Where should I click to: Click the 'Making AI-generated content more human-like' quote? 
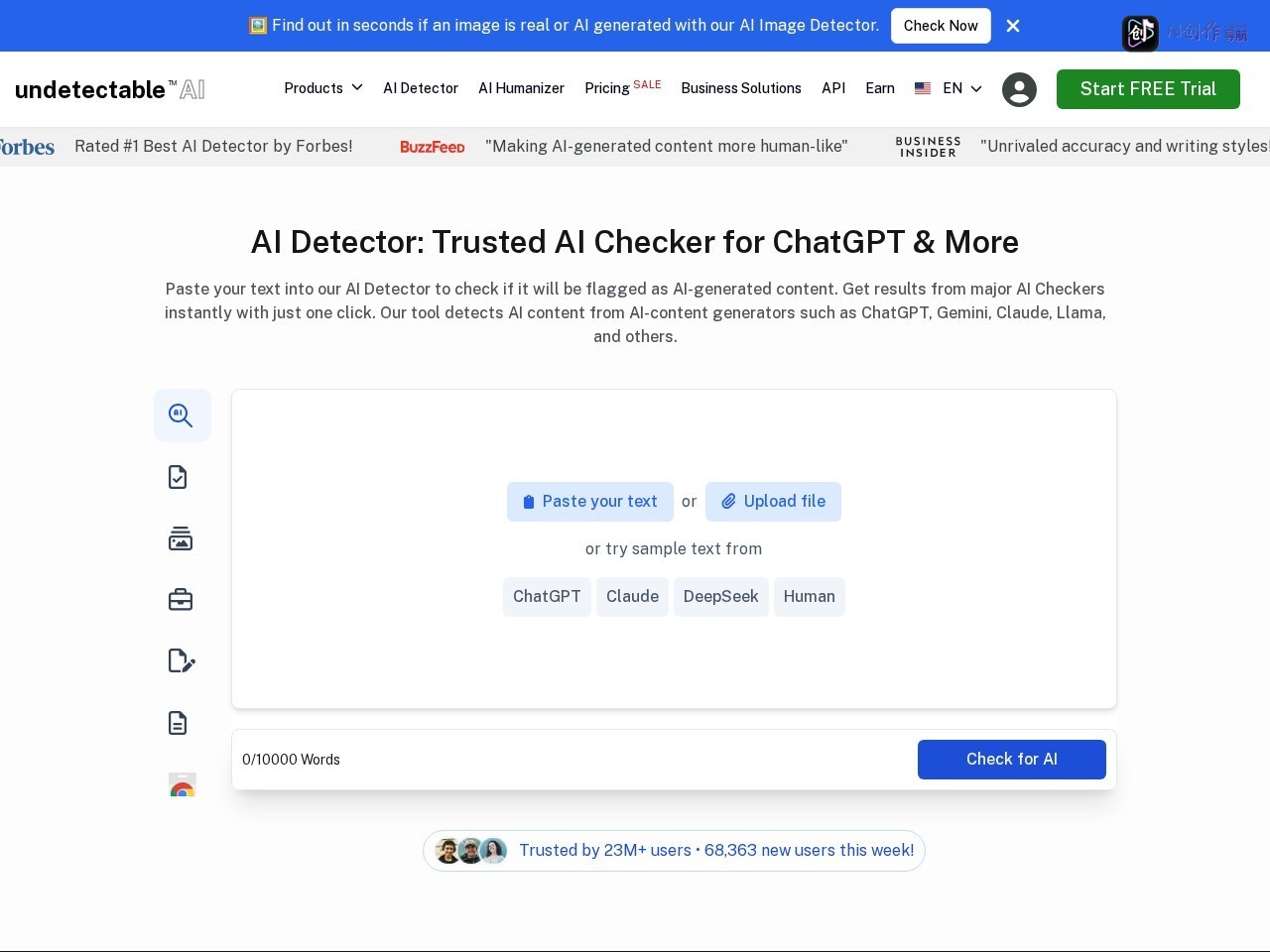point(667,147)
